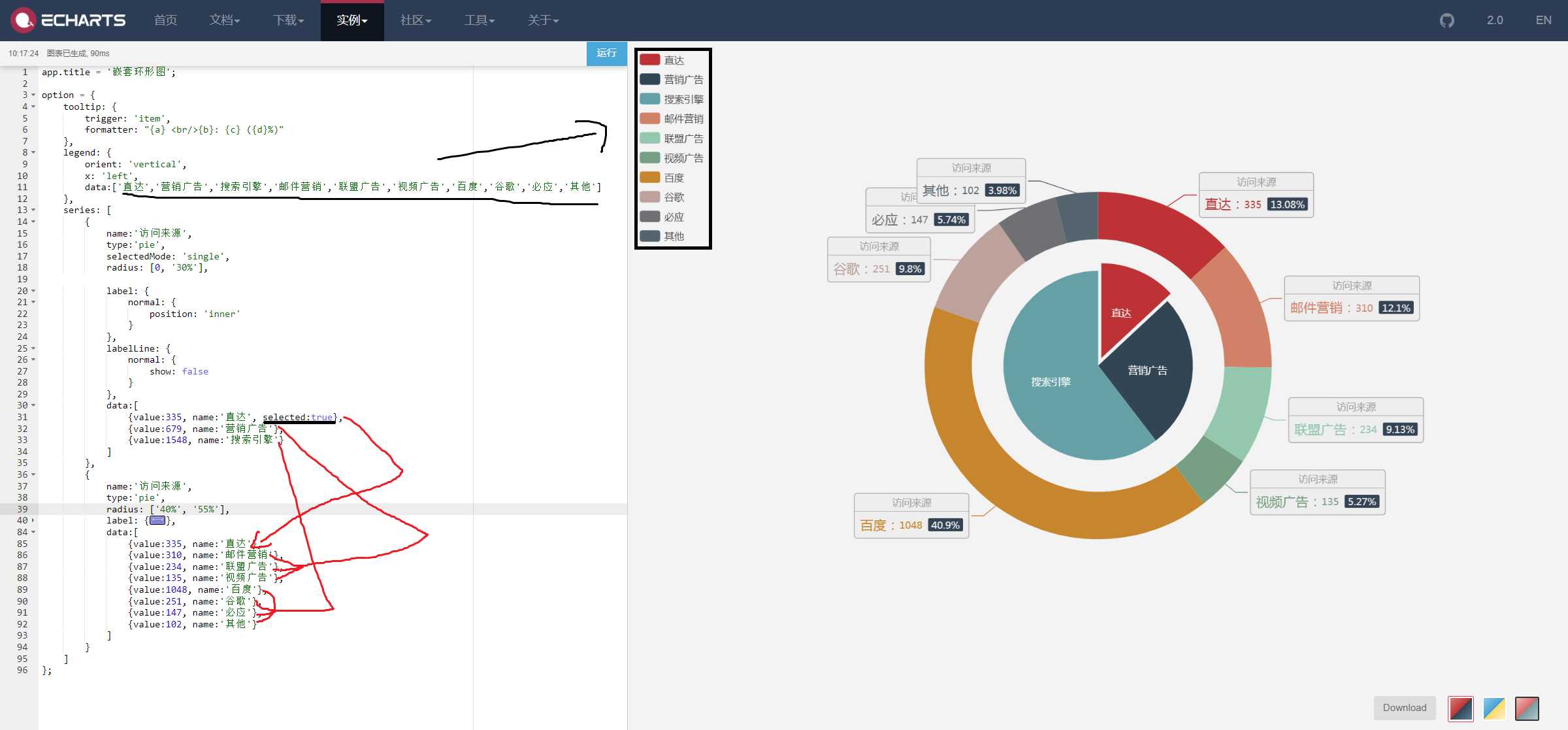Collapse legend fold at line 8
This screenshot has width=1568, height=730.
(x=33, y=153)
